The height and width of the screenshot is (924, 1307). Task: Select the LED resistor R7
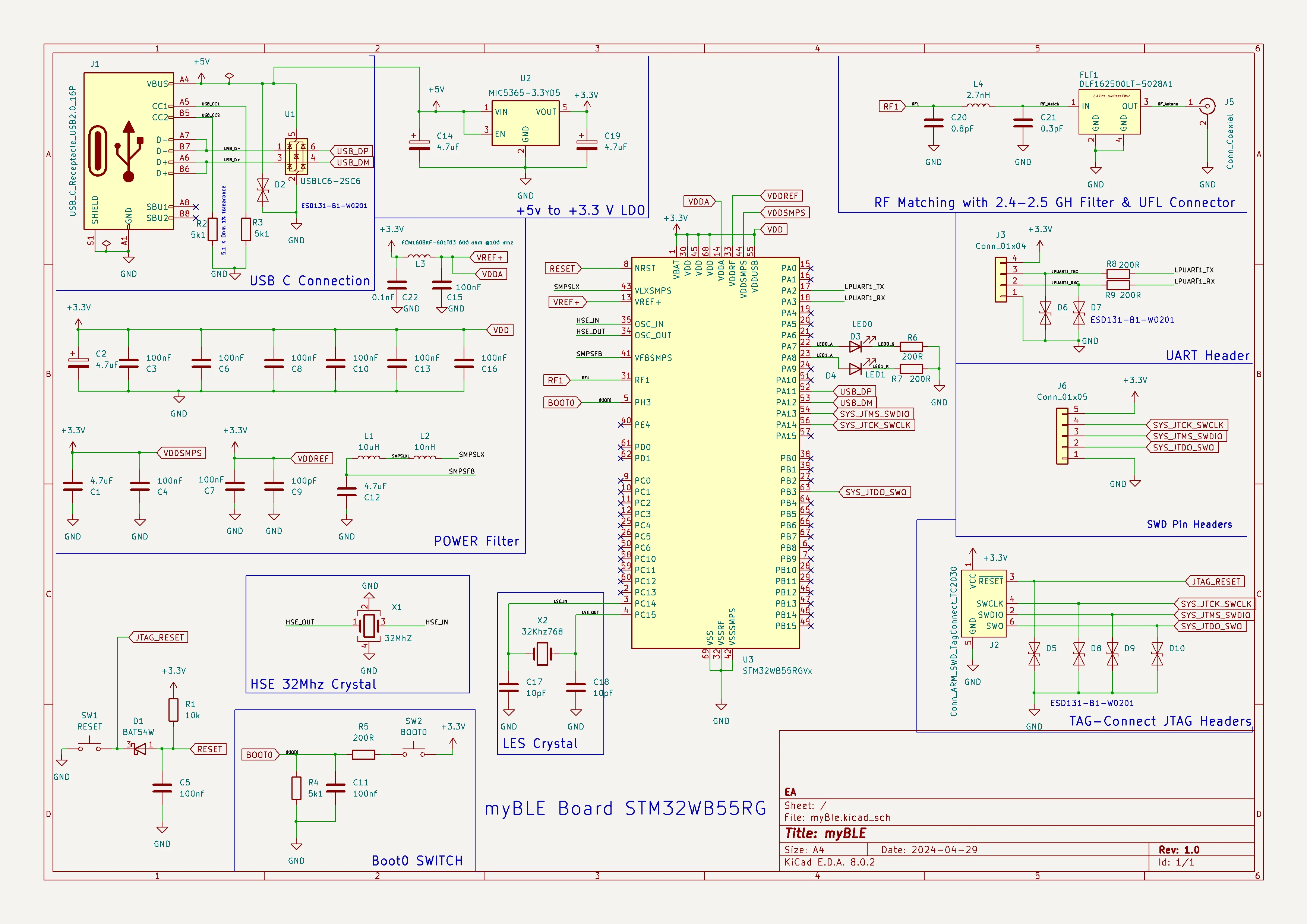click(911, 369)
